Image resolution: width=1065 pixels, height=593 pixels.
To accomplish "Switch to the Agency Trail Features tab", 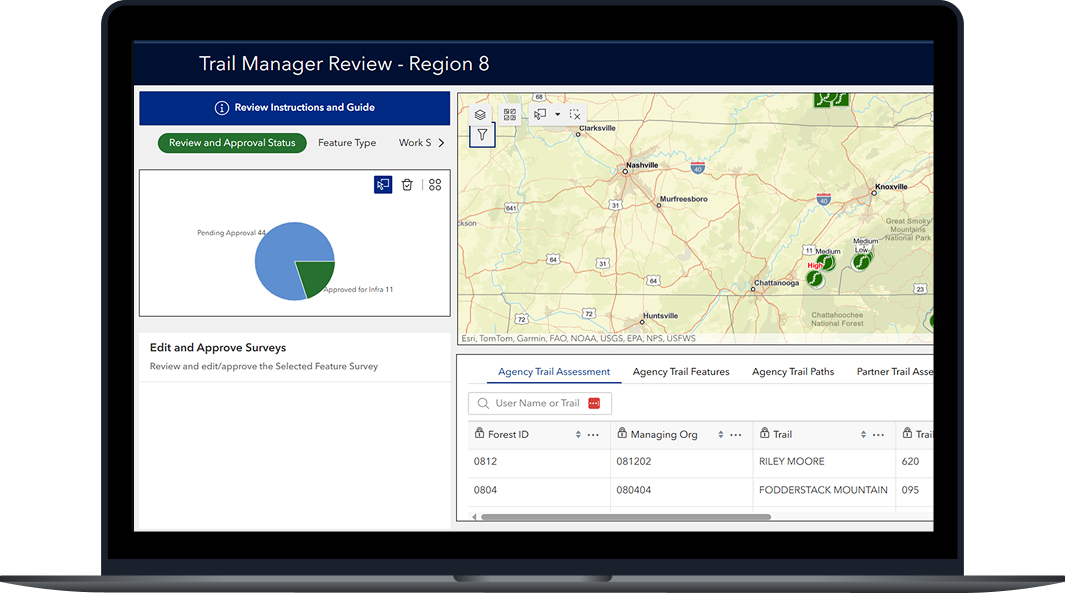I will [x=681, y=371].
